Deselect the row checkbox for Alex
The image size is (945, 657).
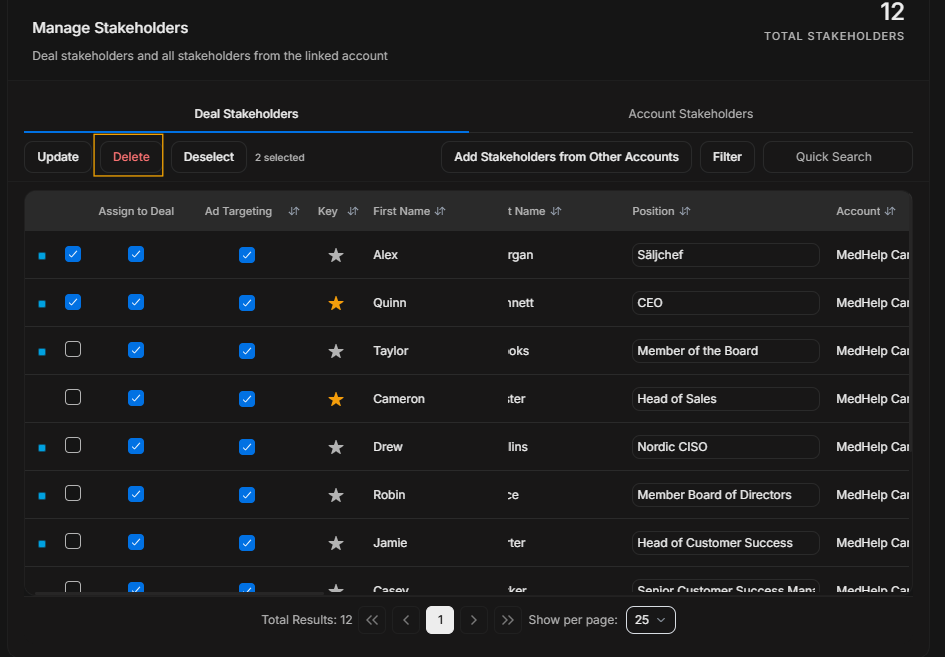point(73,254)
